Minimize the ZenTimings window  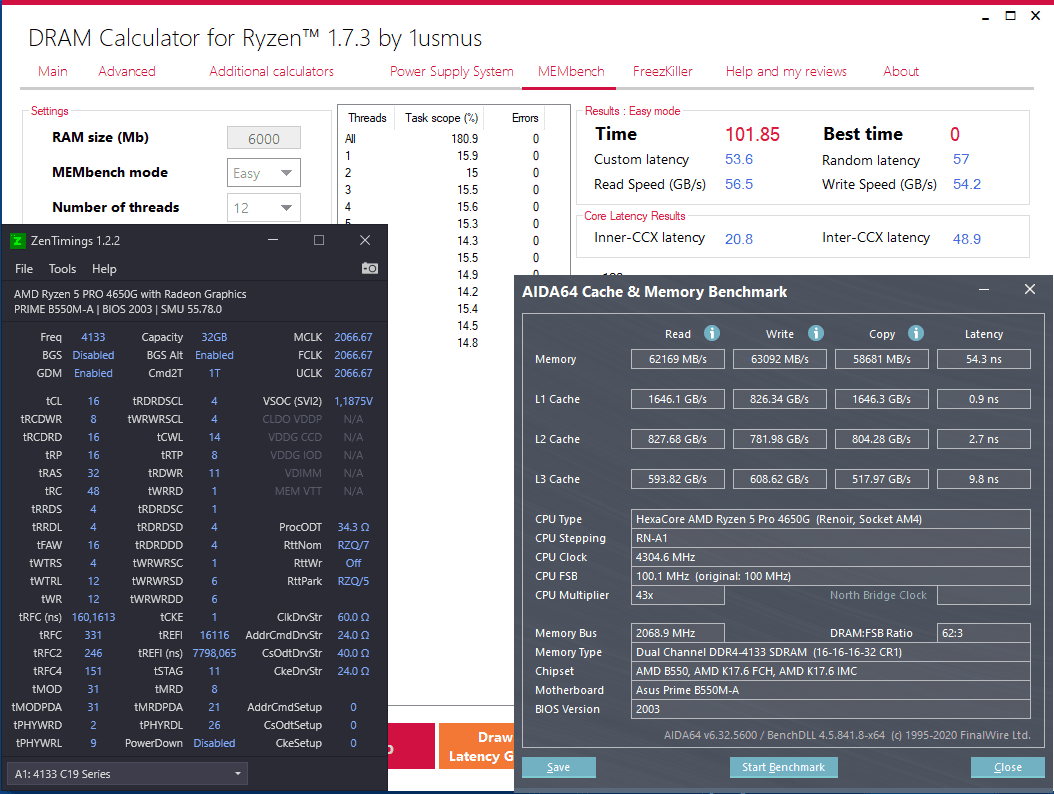(273, 240)
